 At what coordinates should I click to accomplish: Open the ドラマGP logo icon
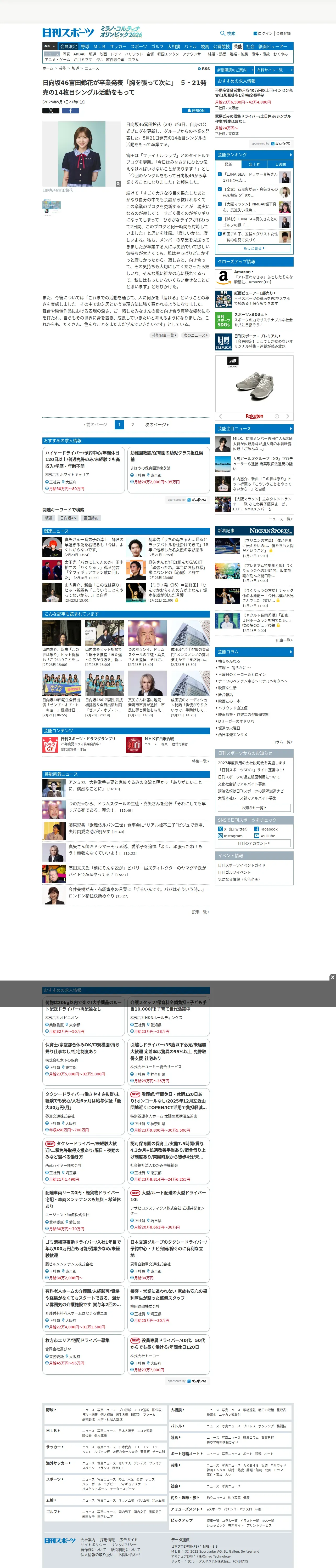point(50,745)
